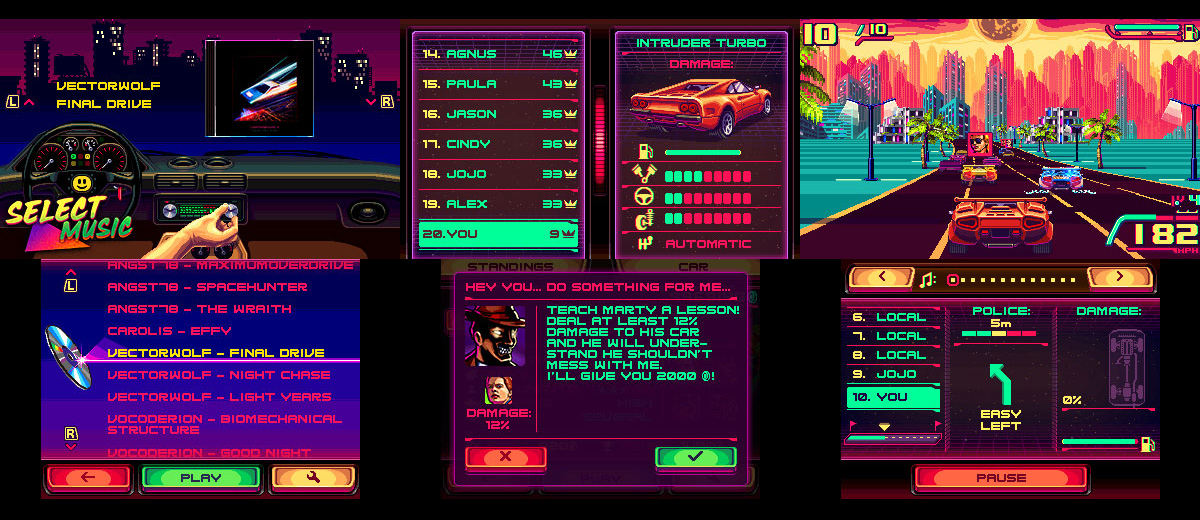Click the spinning CD disc icon
1200x520 pixels.
pyautogui.click(x=68, y=357)
